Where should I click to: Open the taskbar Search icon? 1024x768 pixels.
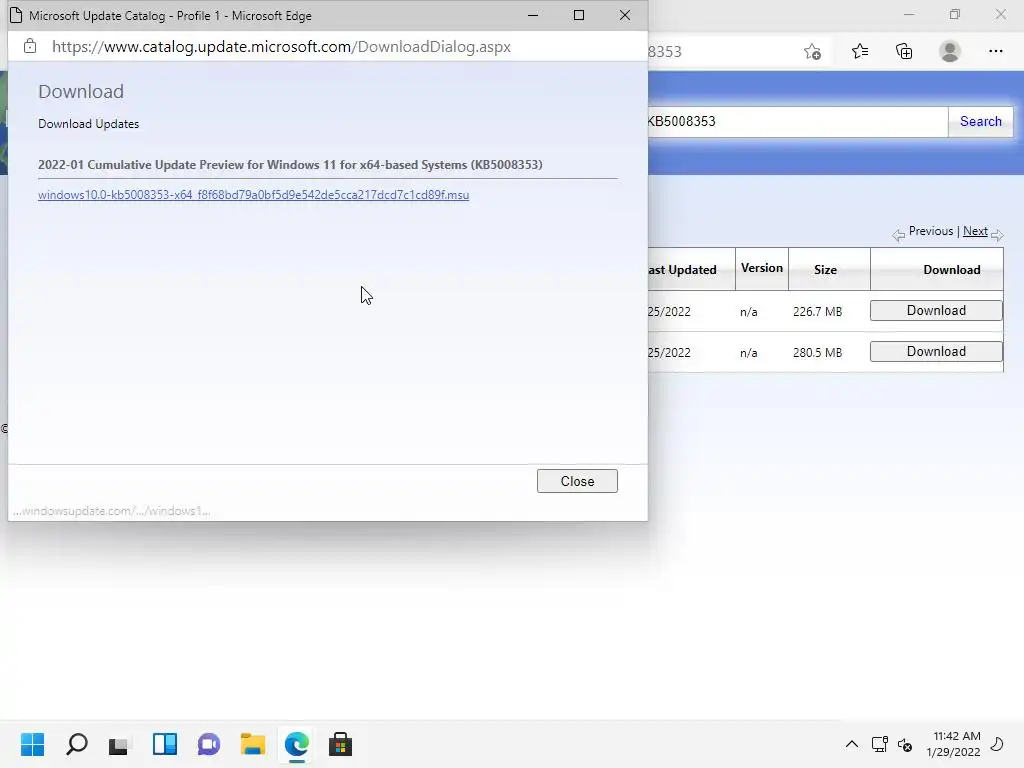76,744
